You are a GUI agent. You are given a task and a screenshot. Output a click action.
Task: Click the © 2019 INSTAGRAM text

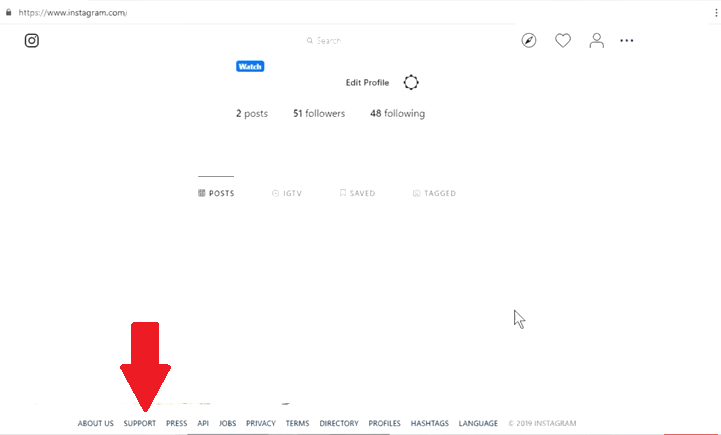[x=542, y=423]
